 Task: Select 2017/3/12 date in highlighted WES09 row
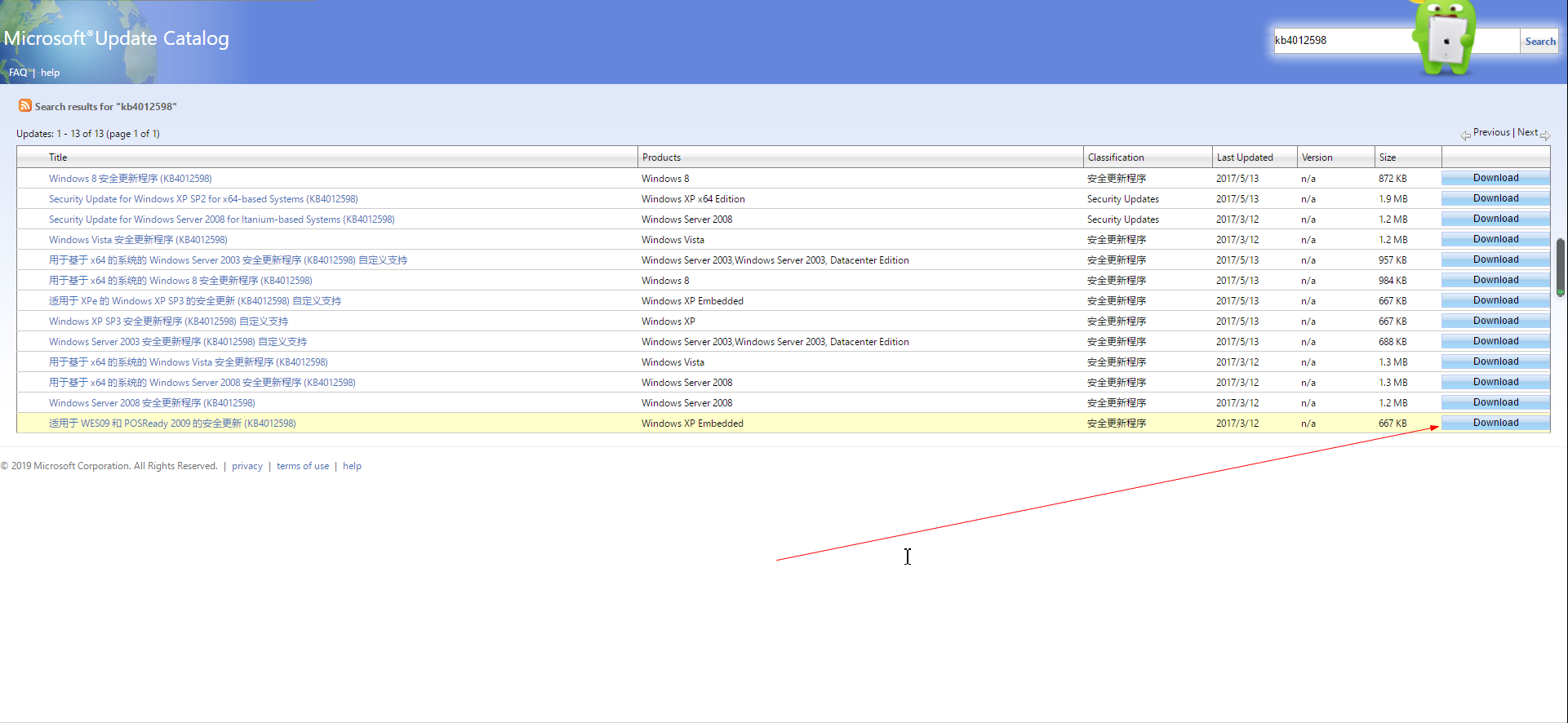click(1237, 424)
